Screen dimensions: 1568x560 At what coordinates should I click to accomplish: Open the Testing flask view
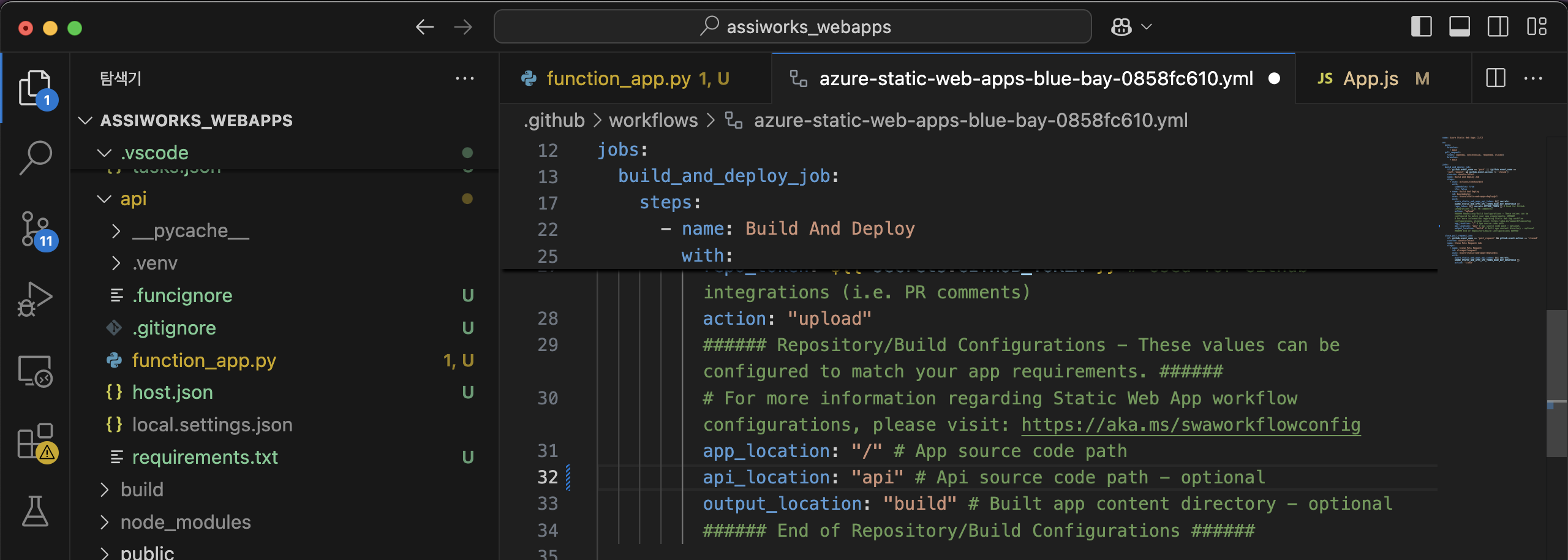(x=36, y=512)
